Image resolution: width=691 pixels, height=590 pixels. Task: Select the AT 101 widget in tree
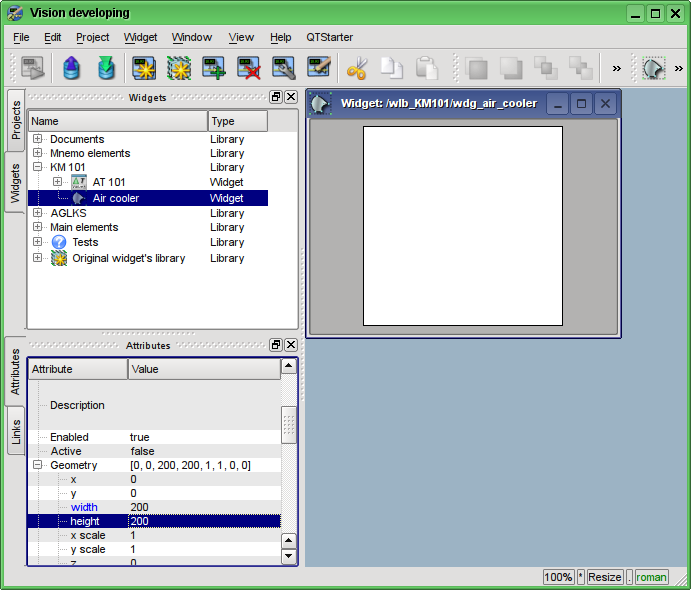tap(108, 182)
